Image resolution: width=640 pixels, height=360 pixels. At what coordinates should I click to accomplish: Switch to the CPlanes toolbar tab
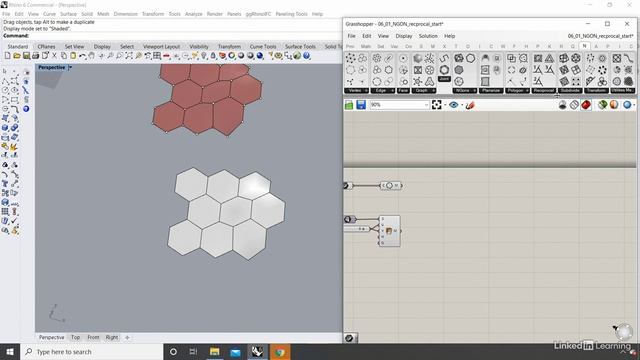[46, 47]
